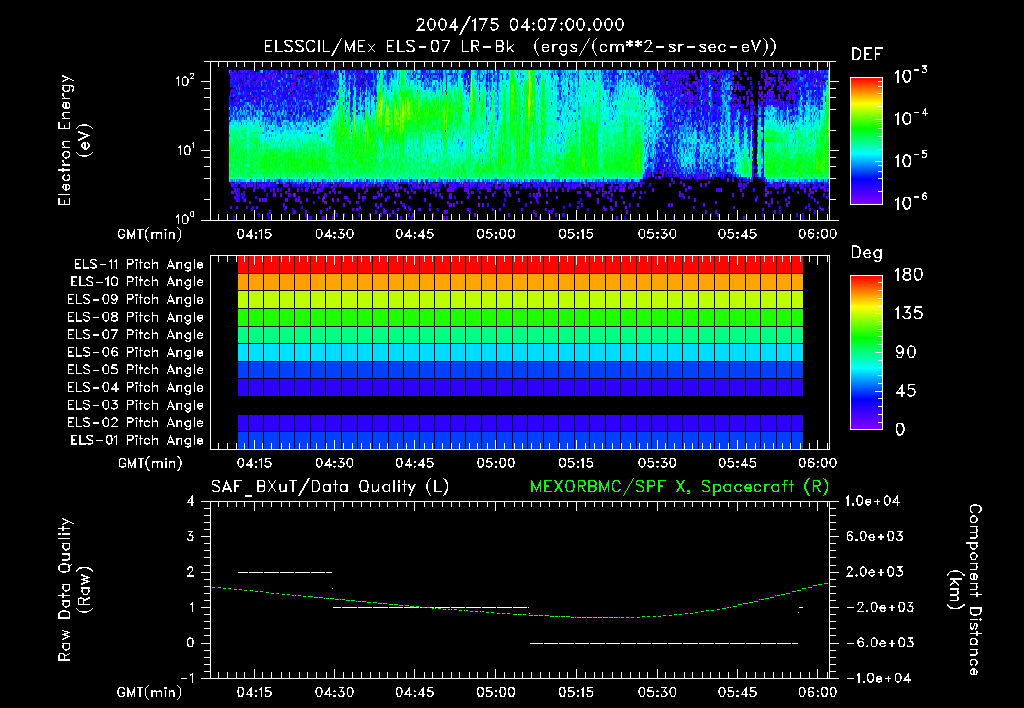Click the Deg pitch angle color bar

pos(866,352)
